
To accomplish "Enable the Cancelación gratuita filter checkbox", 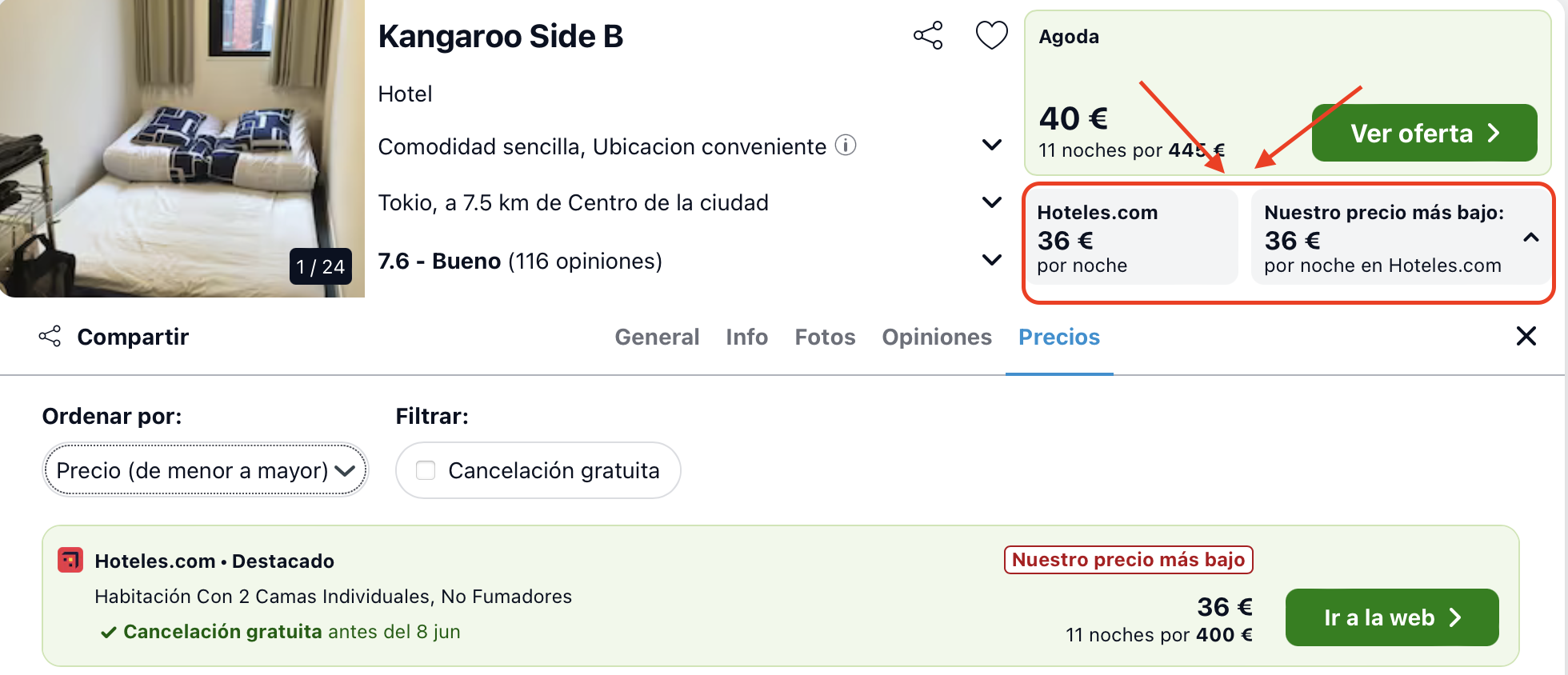I will pos(426,470).
